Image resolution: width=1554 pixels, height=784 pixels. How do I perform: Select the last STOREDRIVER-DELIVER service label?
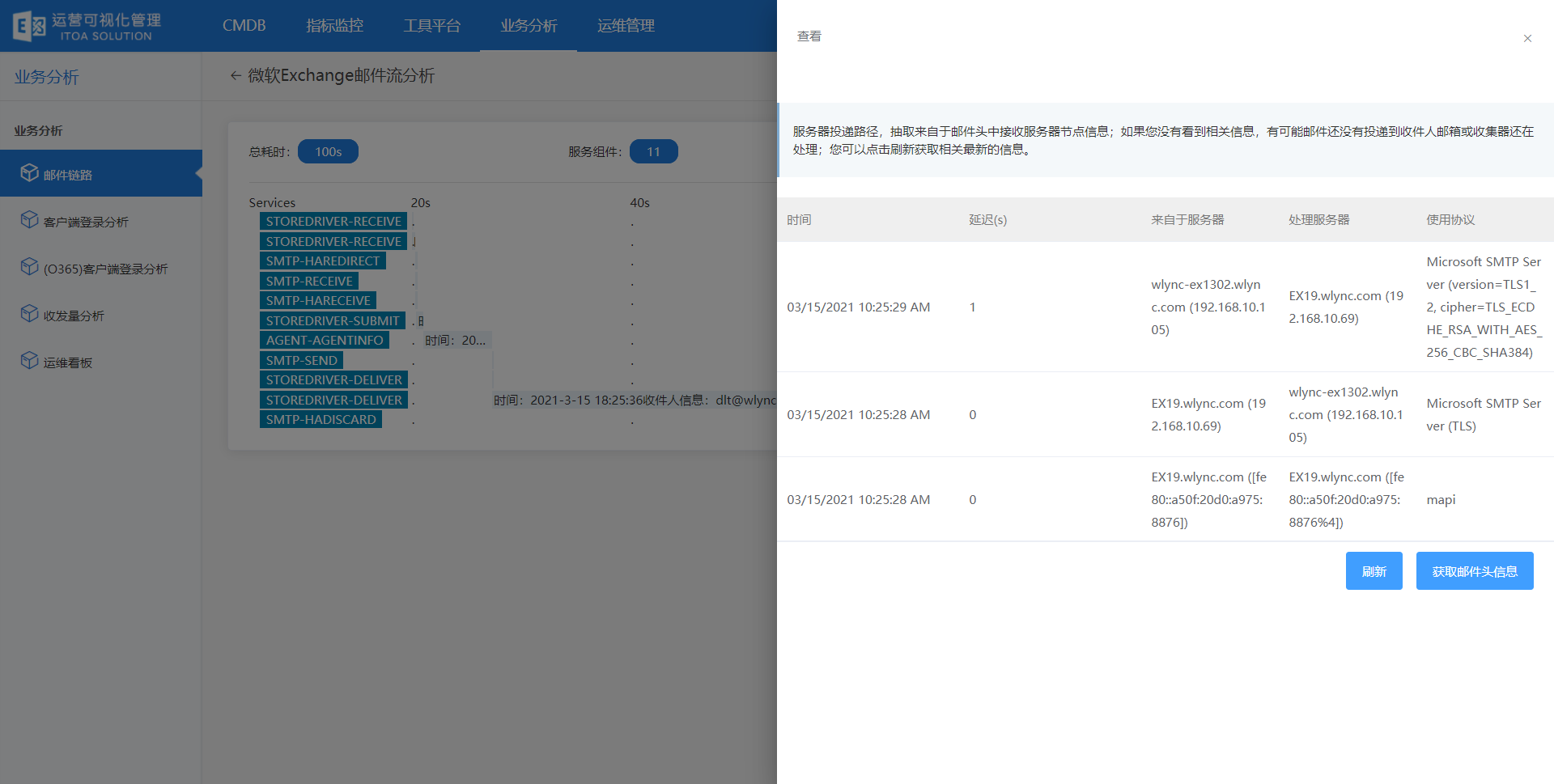[333, 400]
